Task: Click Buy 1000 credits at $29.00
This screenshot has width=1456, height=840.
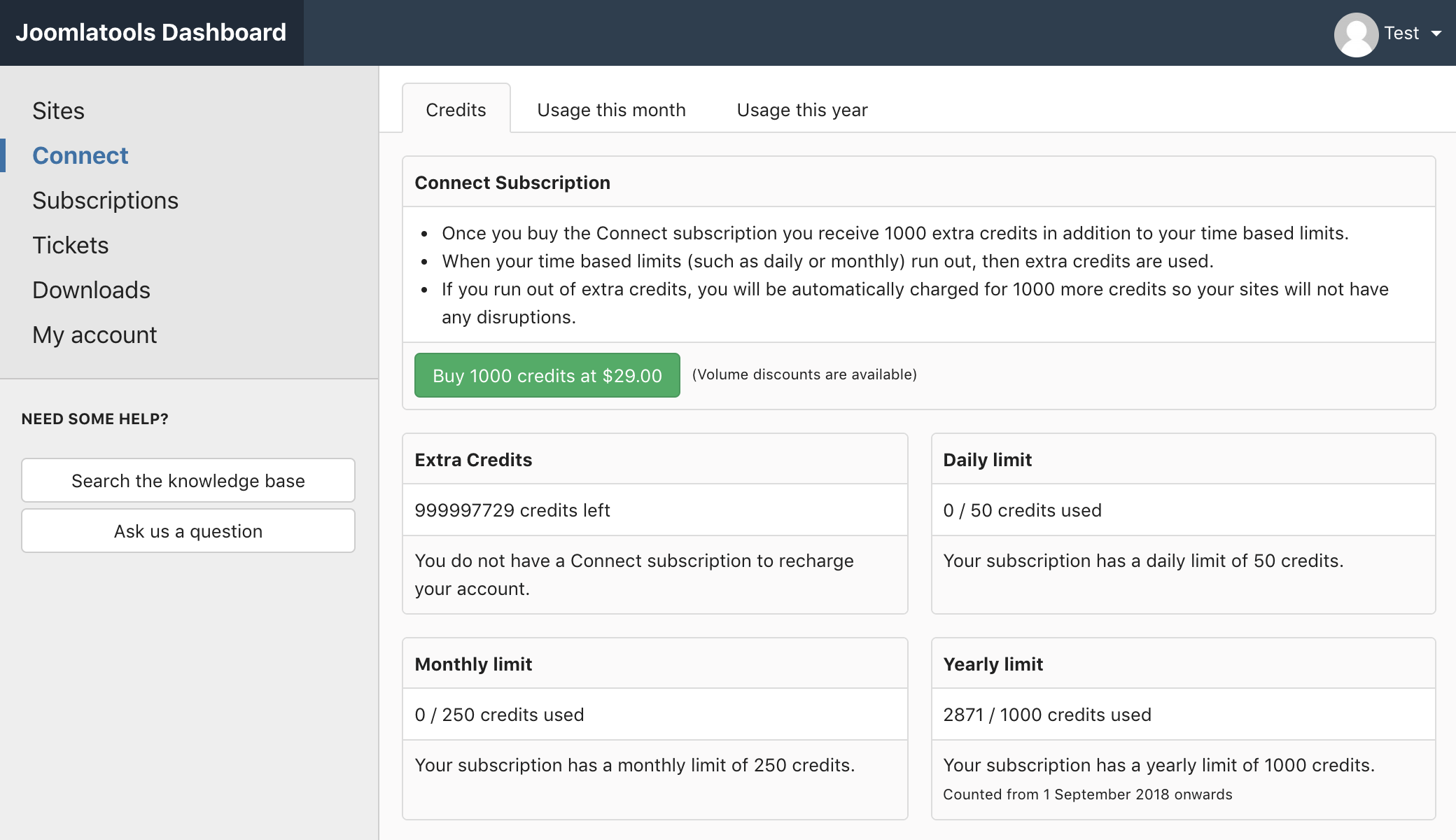Action: [x=547, y=375]
